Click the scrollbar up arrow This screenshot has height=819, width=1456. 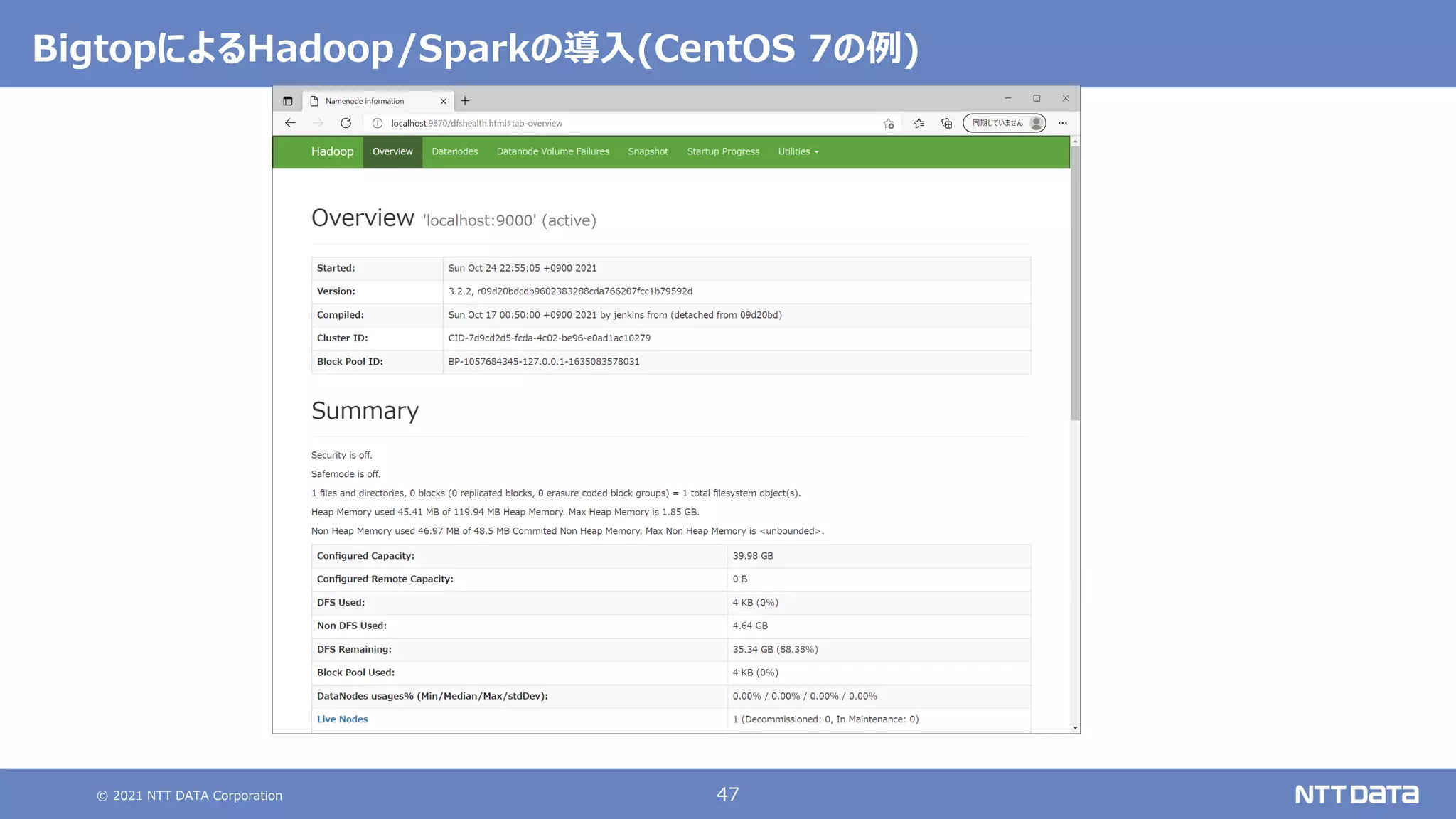(1075, 141)
